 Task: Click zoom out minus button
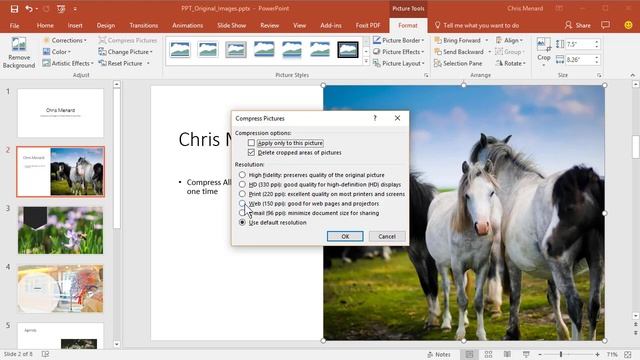[540, 354]
